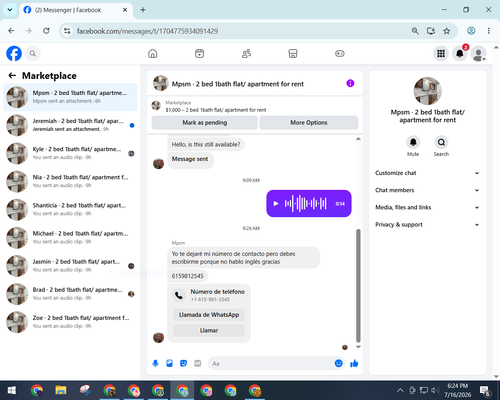Click Mark as pending button
This screenshot has height=400, width=500.
(x=205, y=122)
